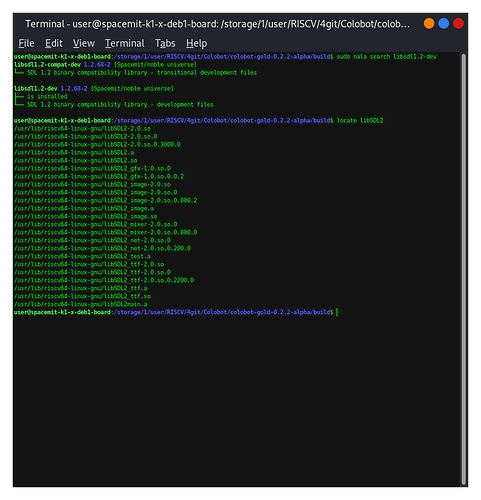Click the path ending libSDL2.so

[76, 161]
